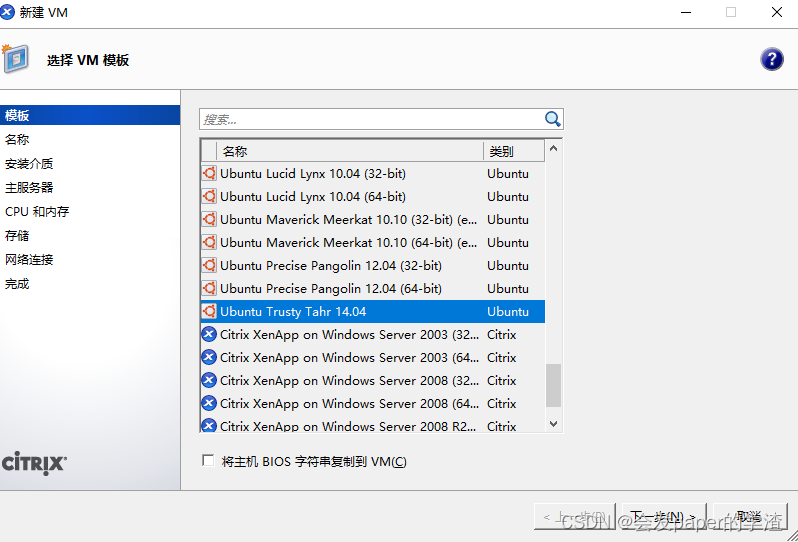The height and width of the screenshot is (542, 798).
Task: Enable copying host BIOS strings to VM
Action: pos(208,461)
